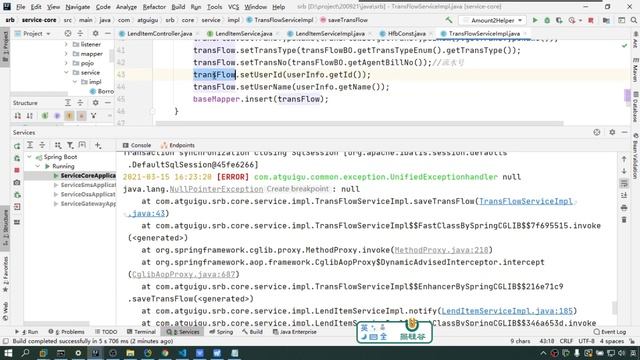Click Services expand all icon
640x360 pixels.
tap(30, 145)
